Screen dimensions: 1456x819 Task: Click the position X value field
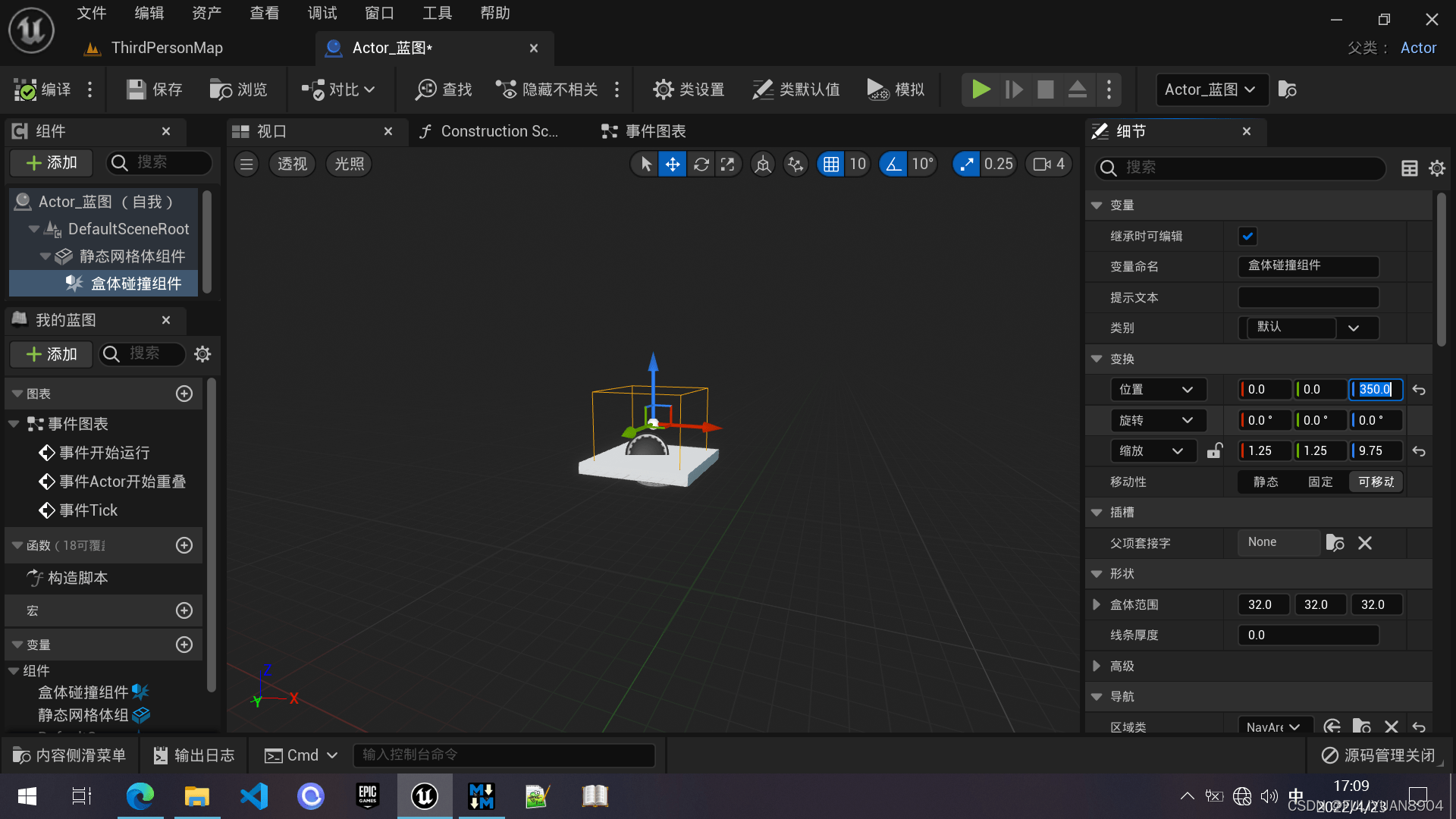[1265, 389]
